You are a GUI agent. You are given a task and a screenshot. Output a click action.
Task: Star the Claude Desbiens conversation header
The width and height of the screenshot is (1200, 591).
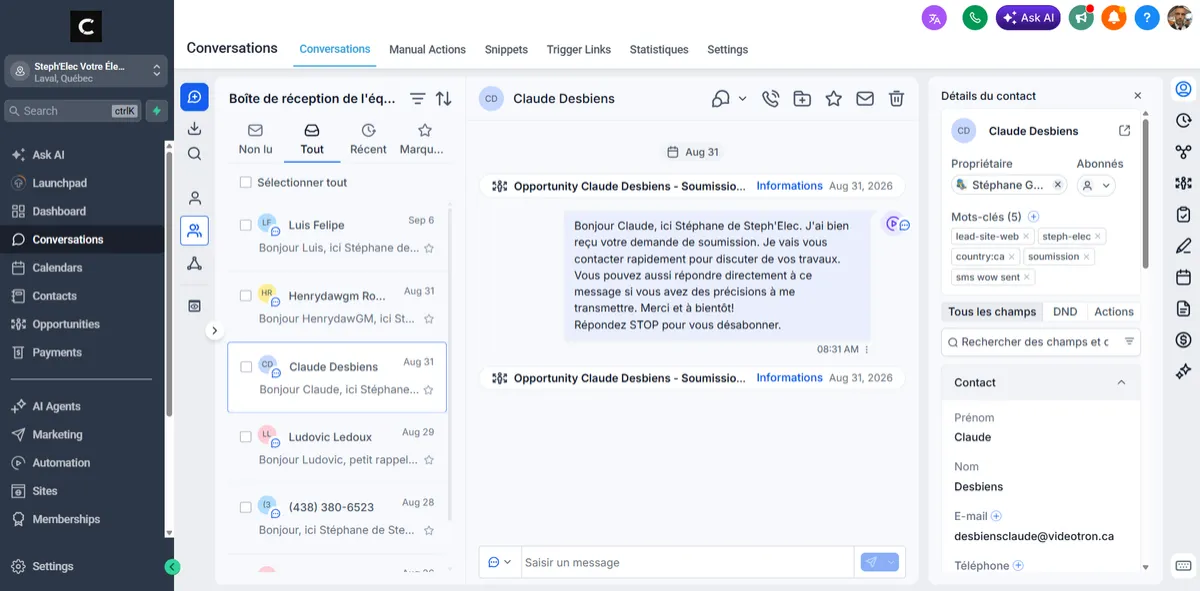[x=833, y=98]
